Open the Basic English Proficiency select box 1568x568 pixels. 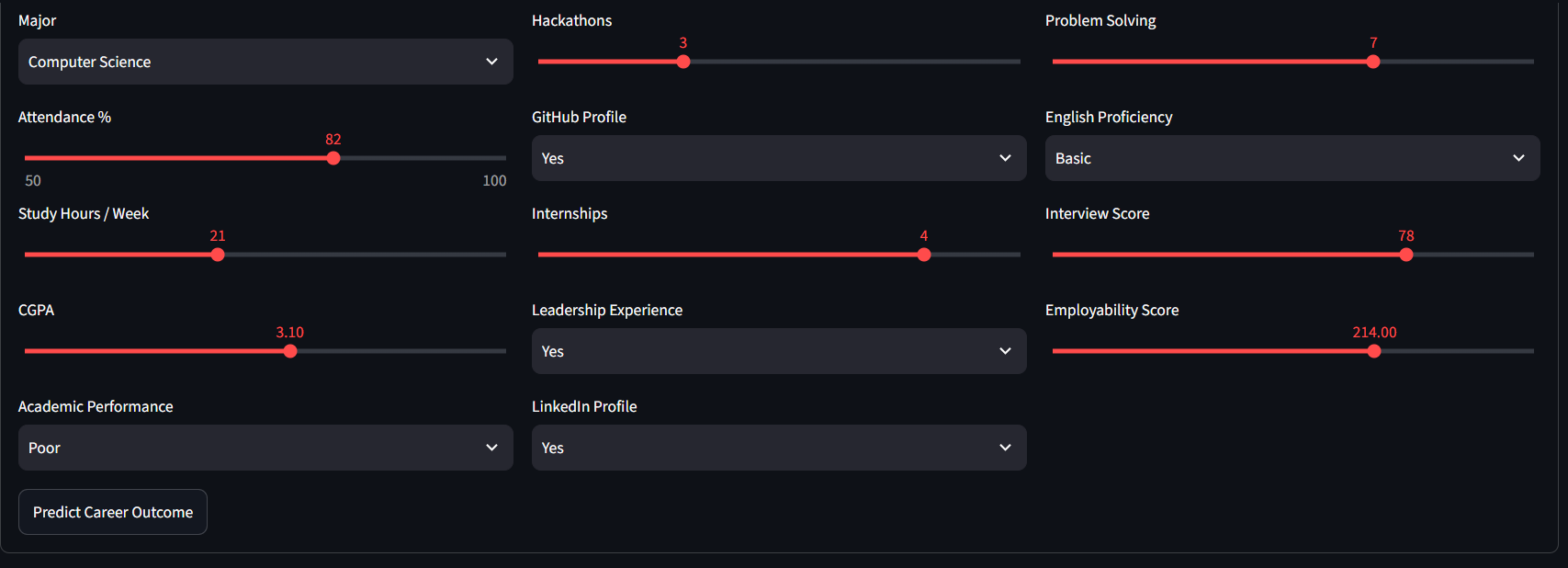tap(1292, 158)
